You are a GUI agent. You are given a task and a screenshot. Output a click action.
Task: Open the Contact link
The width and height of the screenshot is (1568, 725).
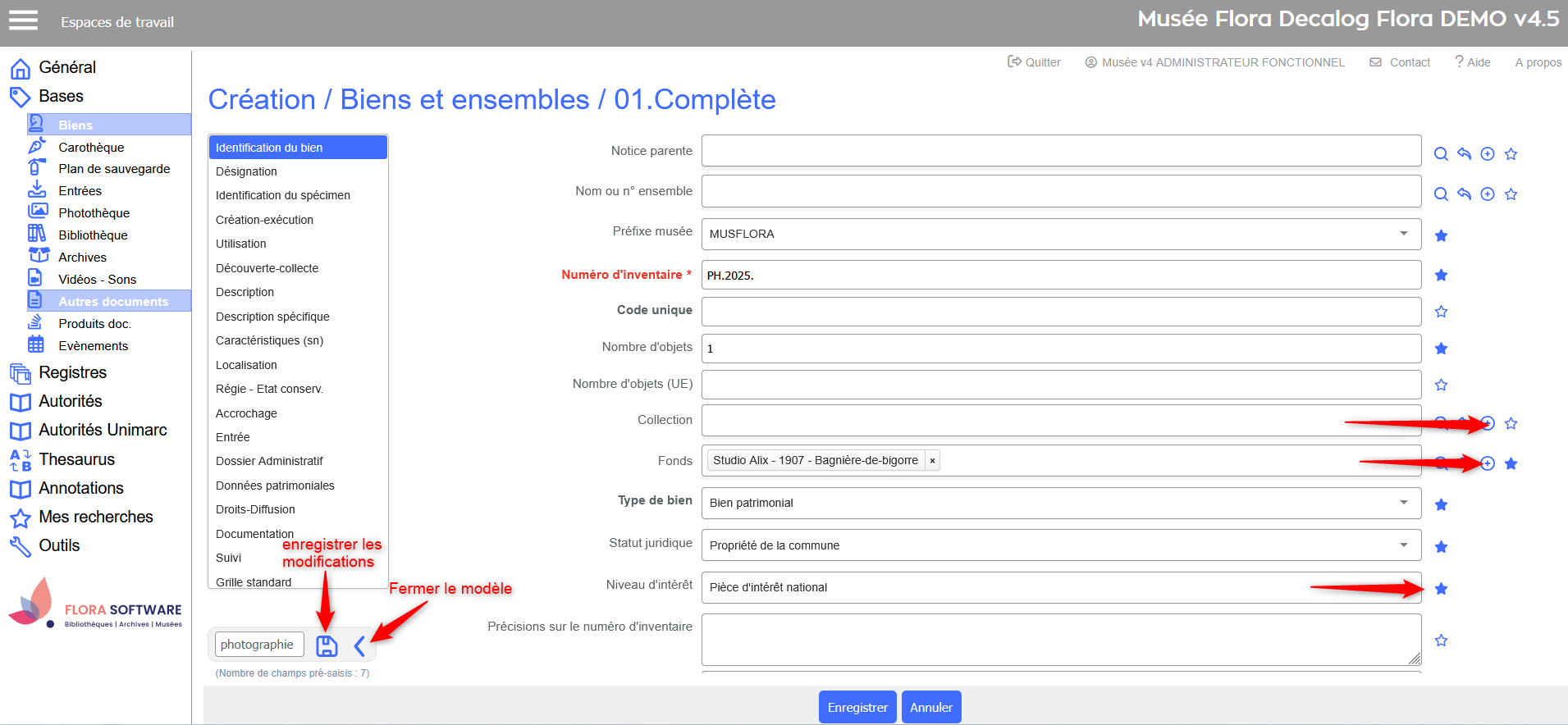point(1400,62)
